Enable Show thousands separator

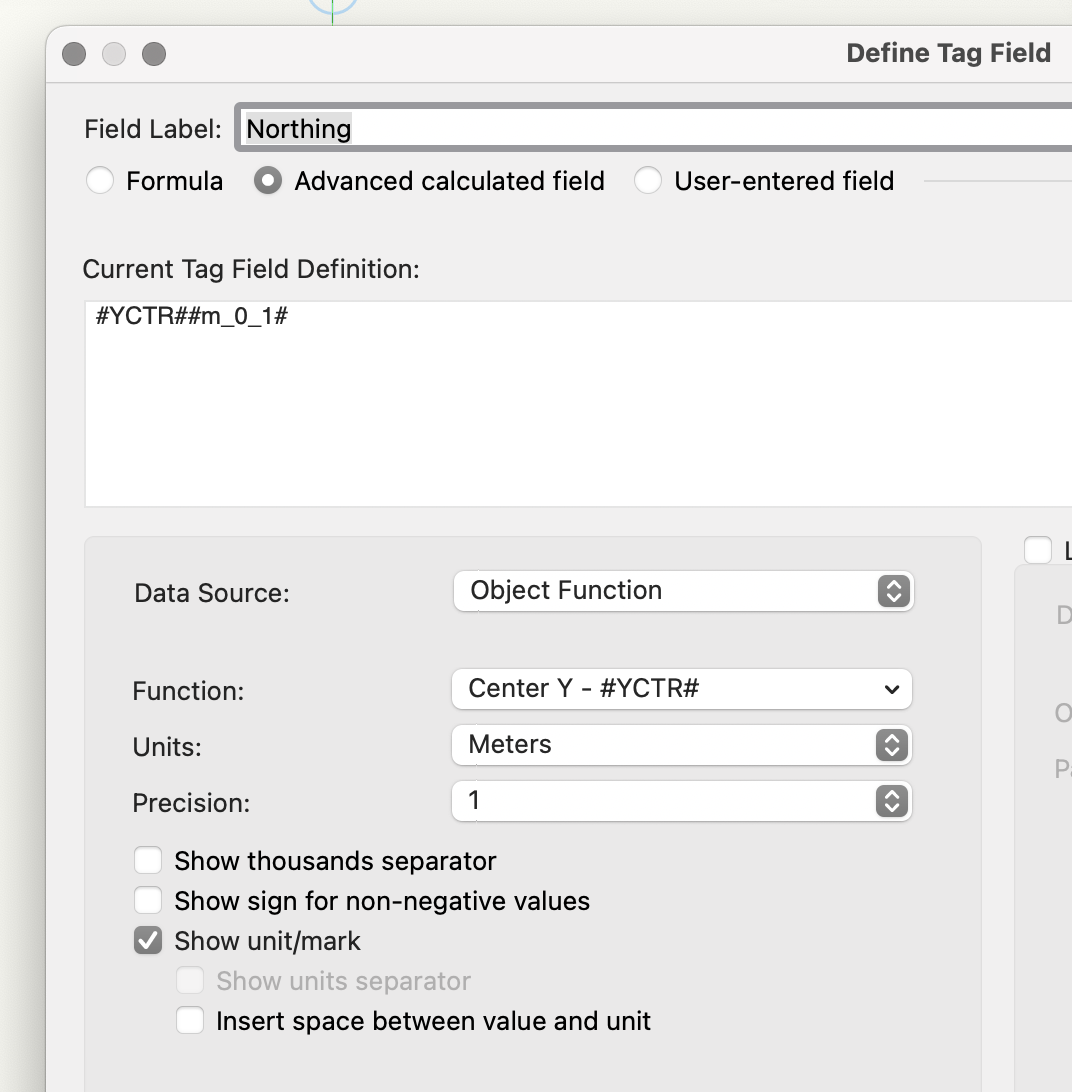click(x=148, y=861)
